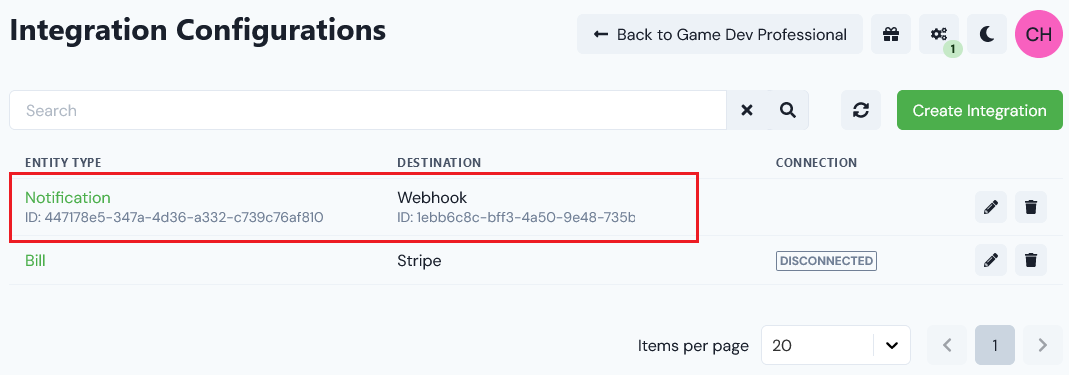Focus the Search input field
This screenshot has height=375, width=1069.
coord(368,110)
